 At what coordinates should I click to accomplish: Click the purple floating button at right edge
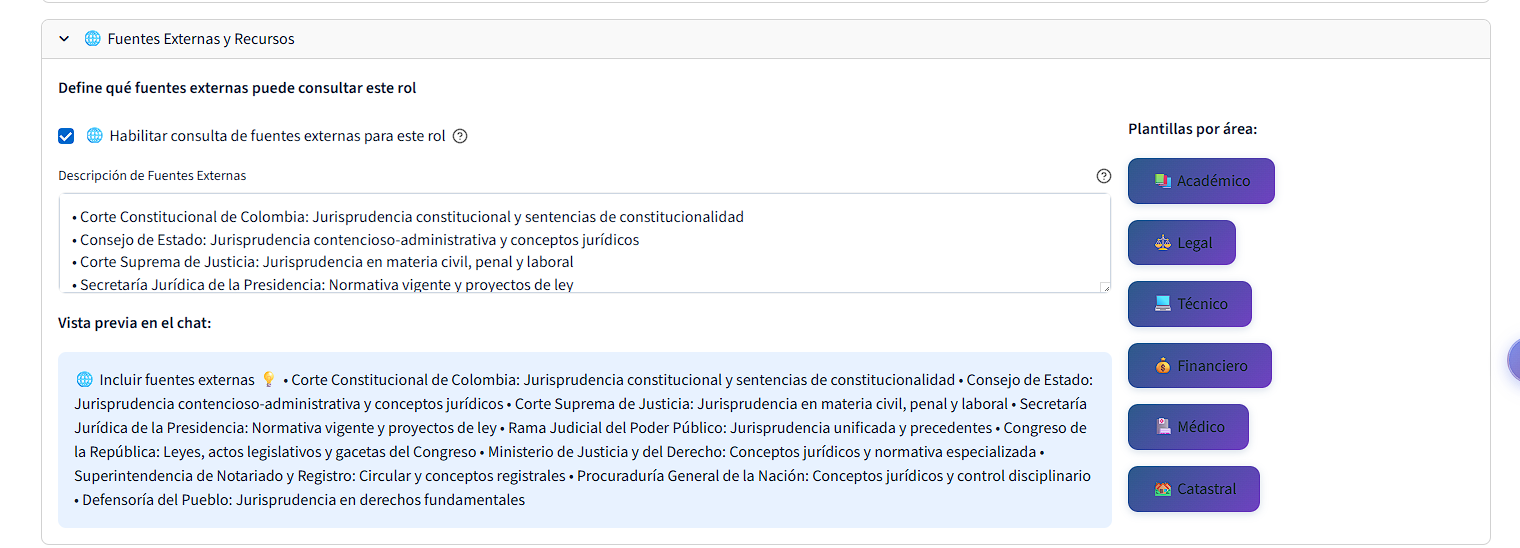(1513, 360)
